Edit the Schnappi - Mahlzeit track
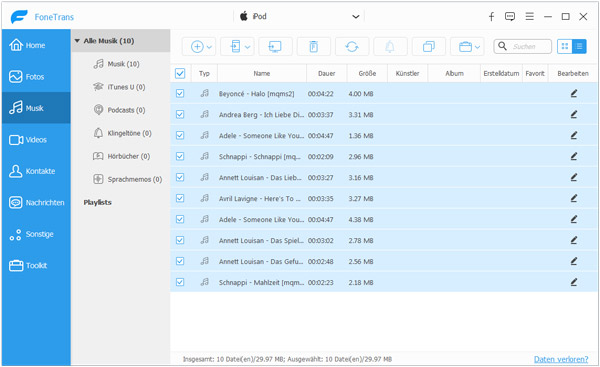This screenshot has width=600, height=367. [x=574, y=282]
